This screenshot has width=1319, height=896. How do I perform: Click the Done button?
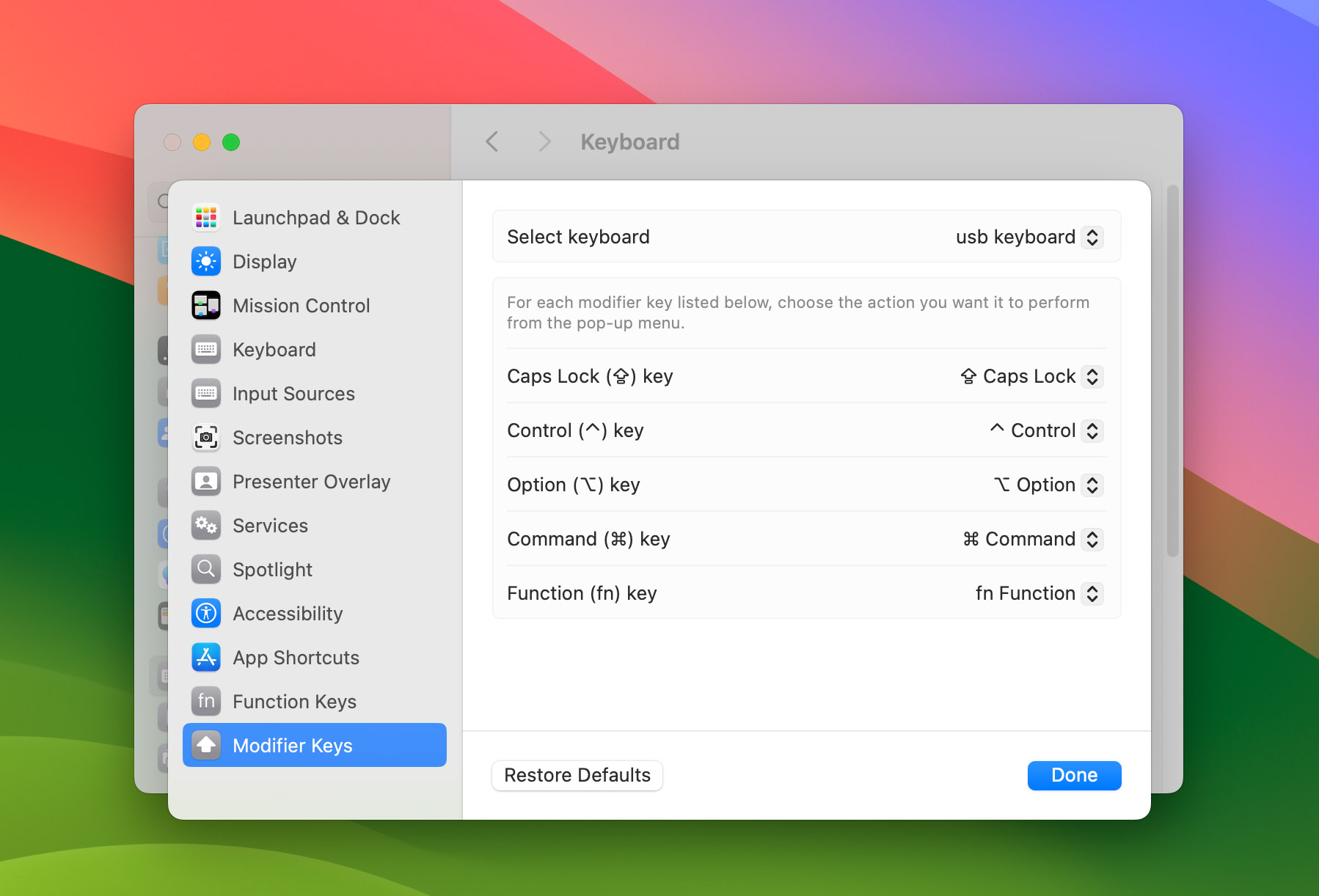point(1074,775)
